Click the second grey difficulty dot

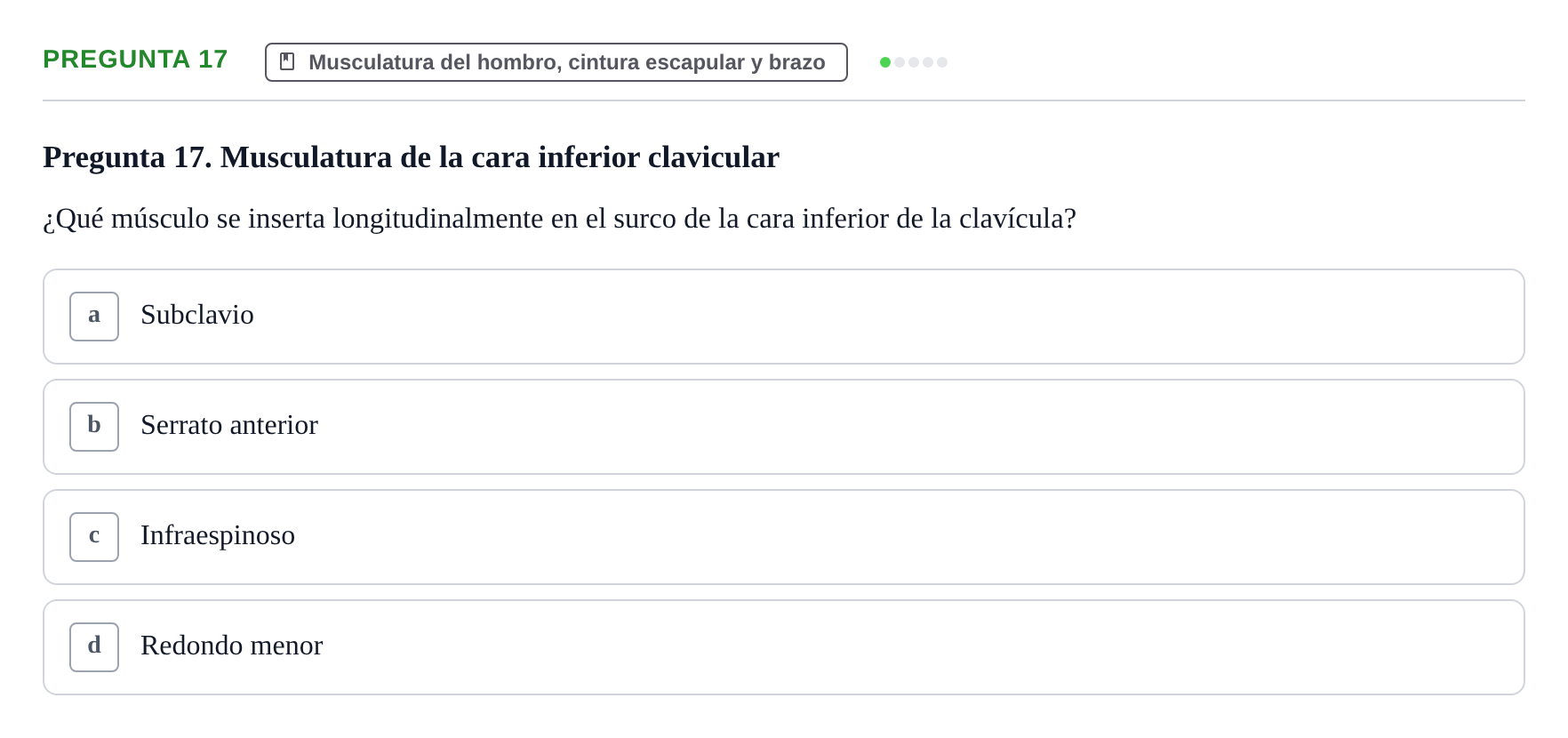(x=914, y=62)
